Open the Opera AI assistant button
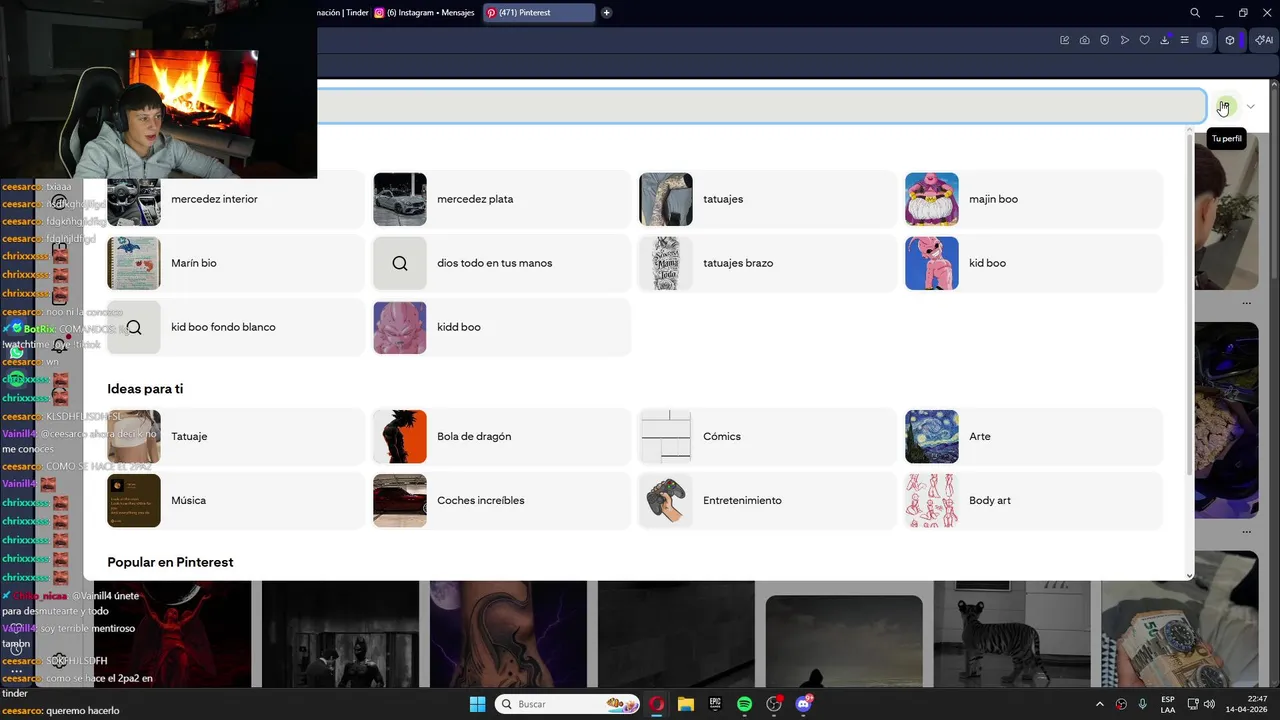Image resolution: width=1280 pixels, height=720 pixels. point(1264,40)
